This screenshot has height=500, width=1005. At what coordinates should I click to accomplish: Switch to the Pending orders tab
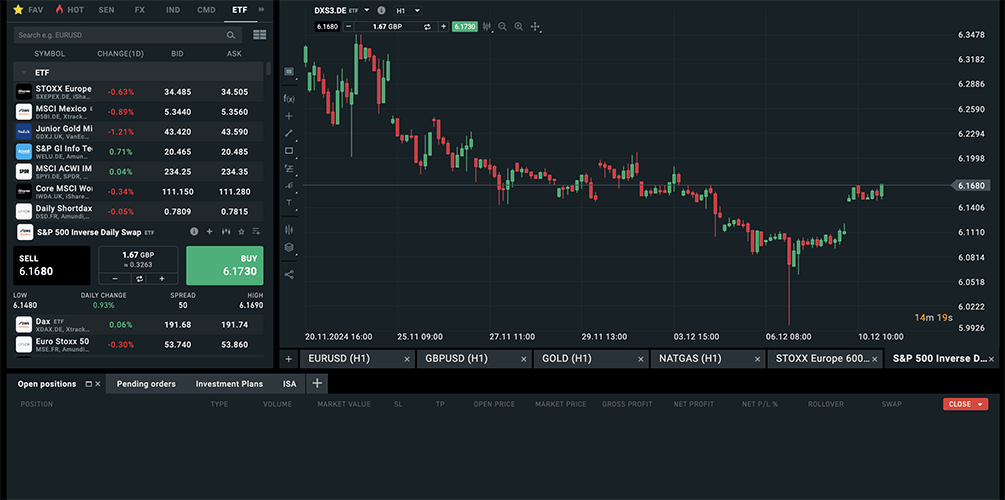pos(146,383)
